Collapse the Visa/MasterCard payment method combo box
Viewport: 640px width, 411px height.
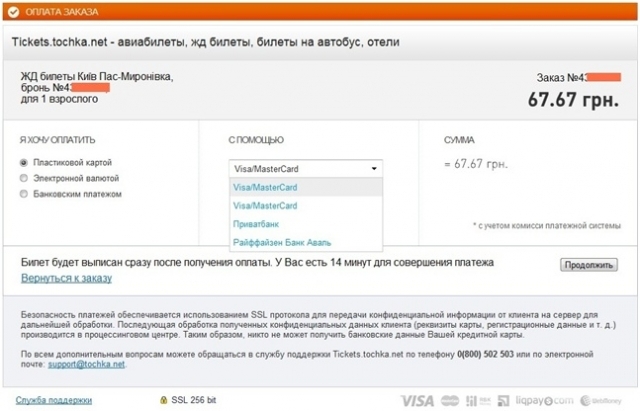[306, 169]
